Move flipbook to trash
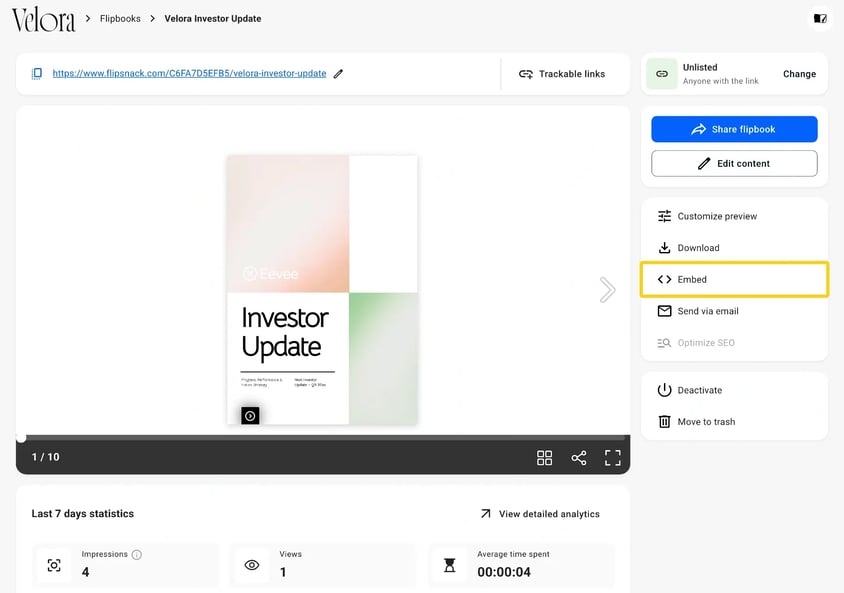Image resolution: width=844 pixels, height=593 pixels. (734, 422)
